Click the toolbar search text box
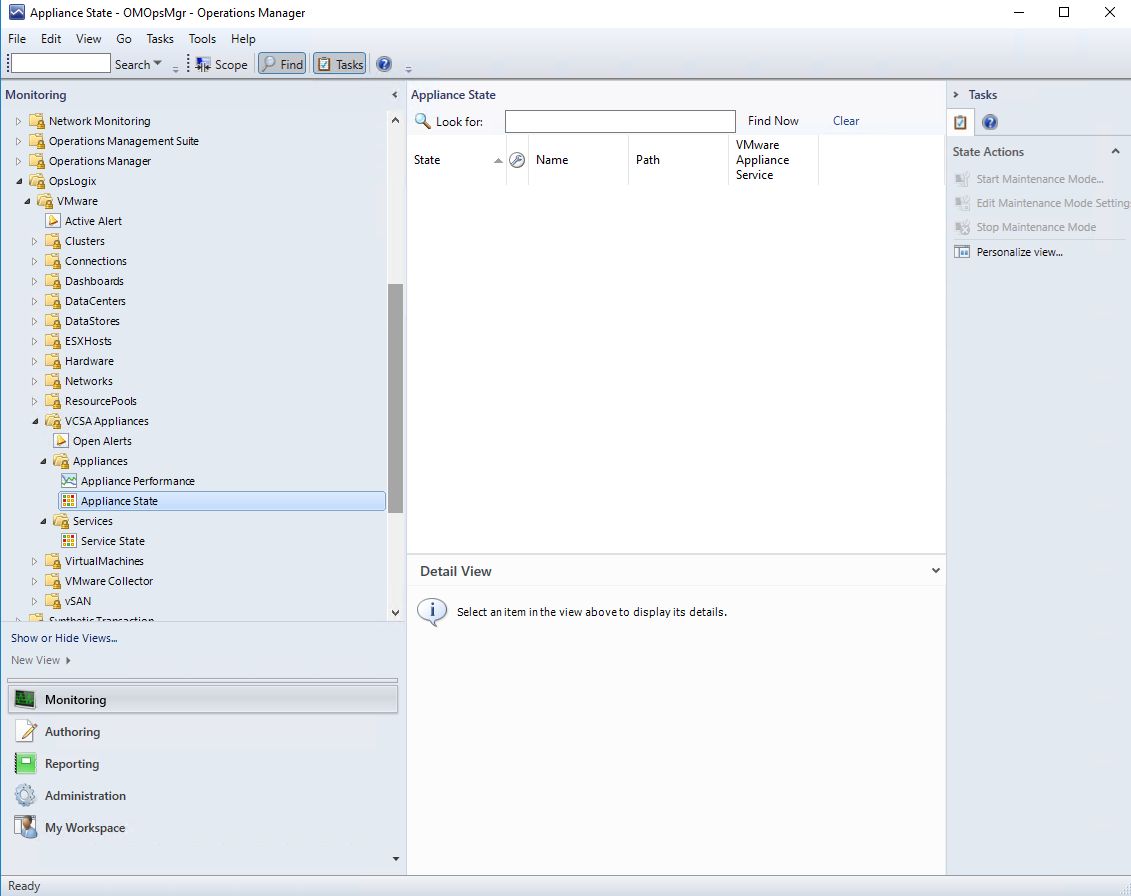 [61, 63]
